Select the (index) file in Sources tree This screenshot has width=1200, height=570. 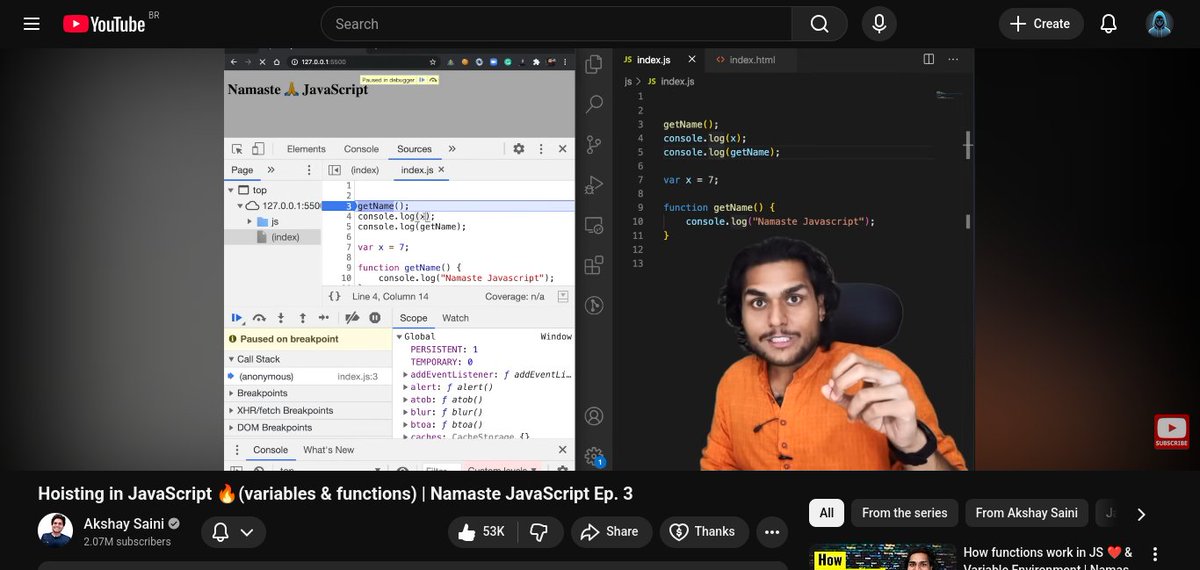click(285, 237)
